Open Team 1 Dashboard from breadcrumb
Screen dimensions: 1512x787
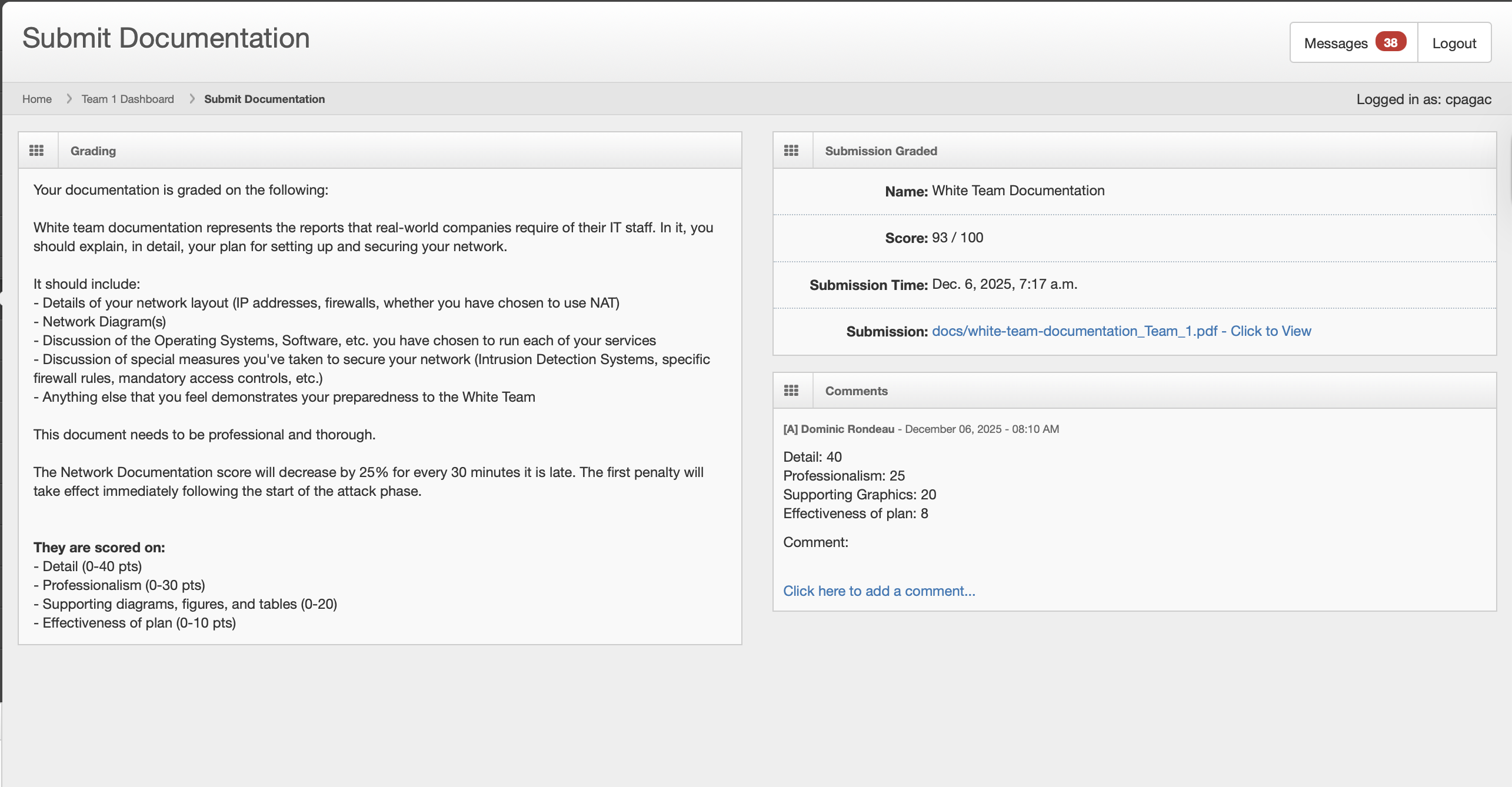[127, 99]
